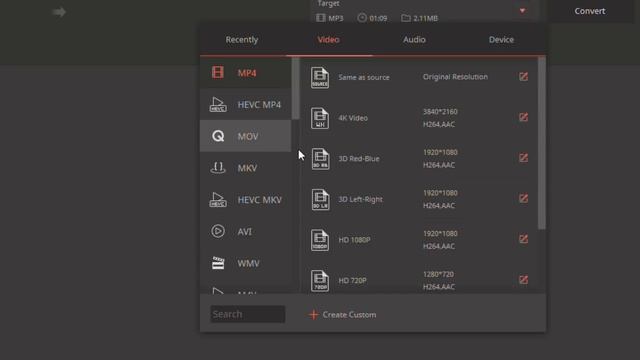640x360 pixels.
Task: Choose the 'HD 1080P' preset text
Action: tap(354, 240)
